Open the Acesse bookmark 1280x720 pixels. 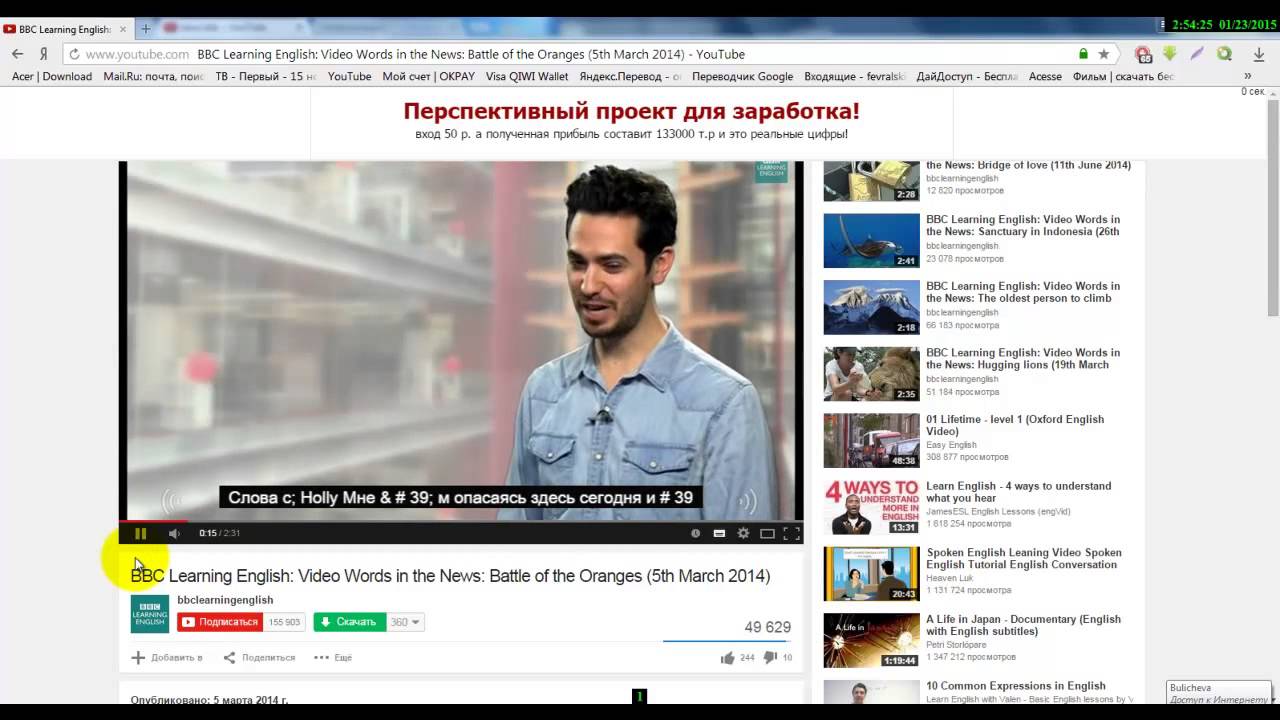[1045, 76]
